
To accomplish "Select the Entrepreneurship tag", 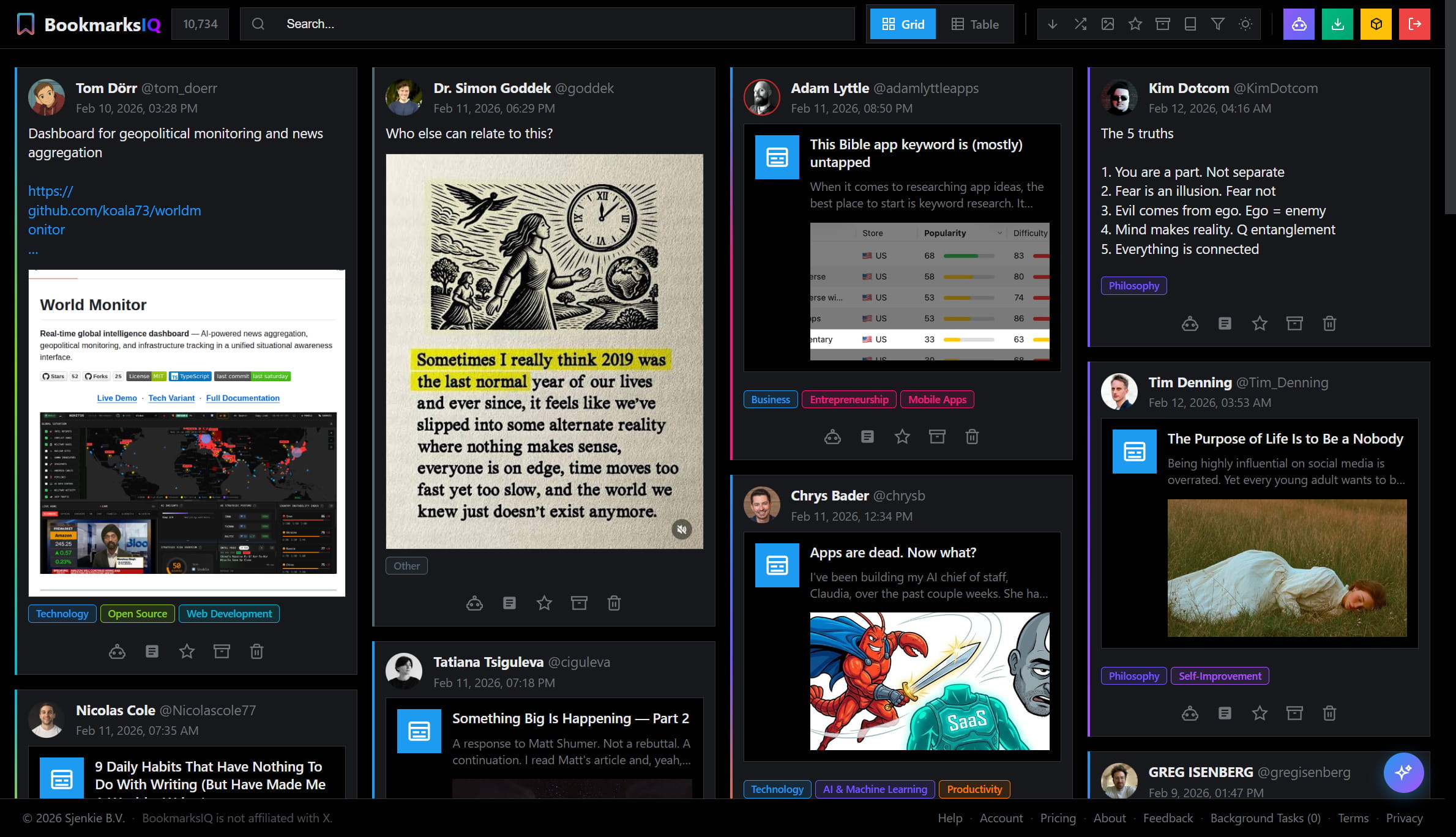I will point(849,400).
